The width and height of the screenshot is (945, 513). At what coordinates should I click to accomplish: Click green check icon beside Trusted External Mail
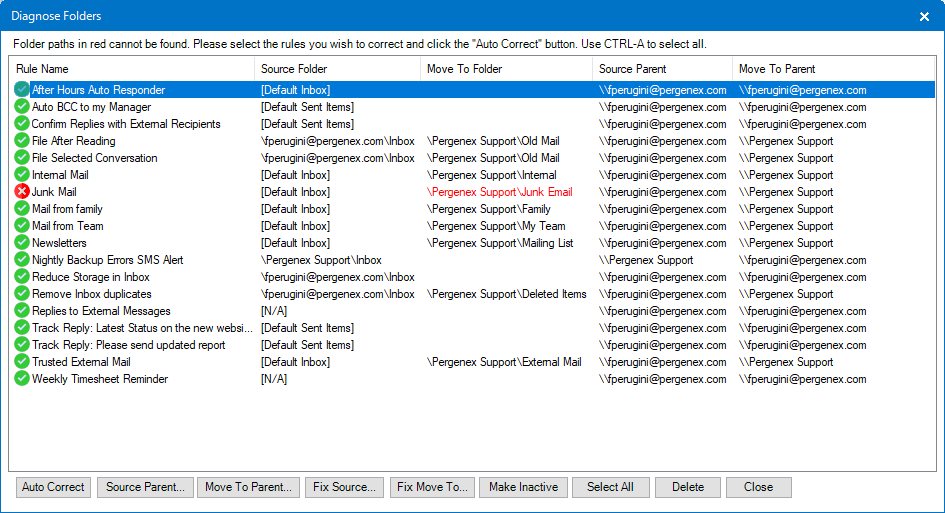click(x=22, y=362)
